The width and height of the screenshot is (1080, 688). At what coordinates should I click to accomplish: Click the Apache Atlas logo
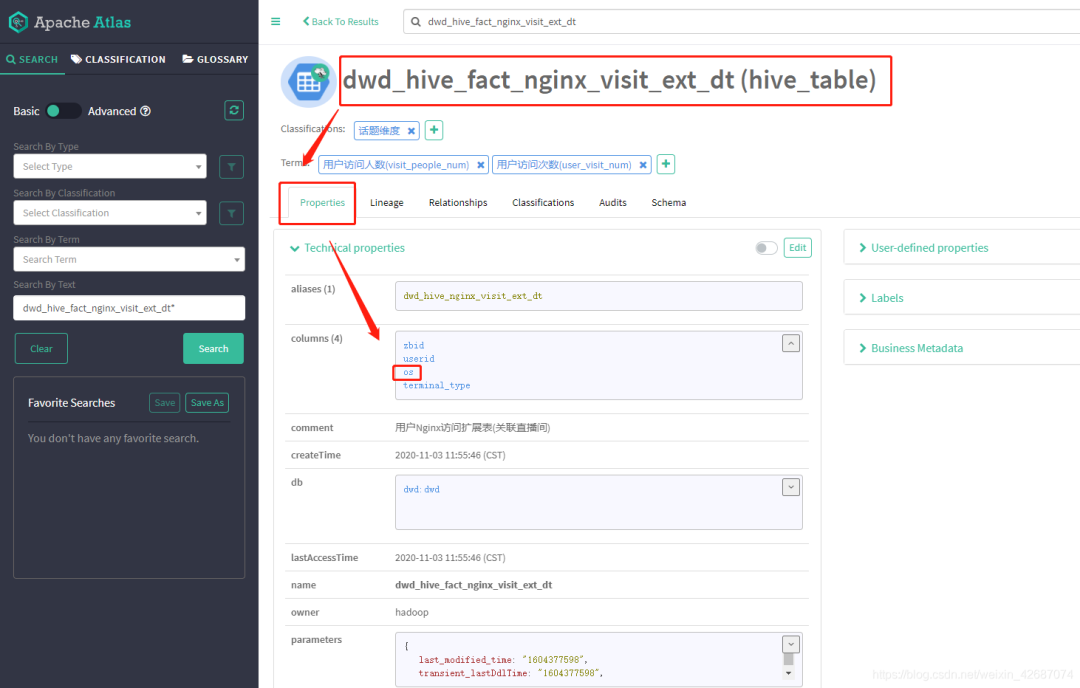click(x=70, y=22)
